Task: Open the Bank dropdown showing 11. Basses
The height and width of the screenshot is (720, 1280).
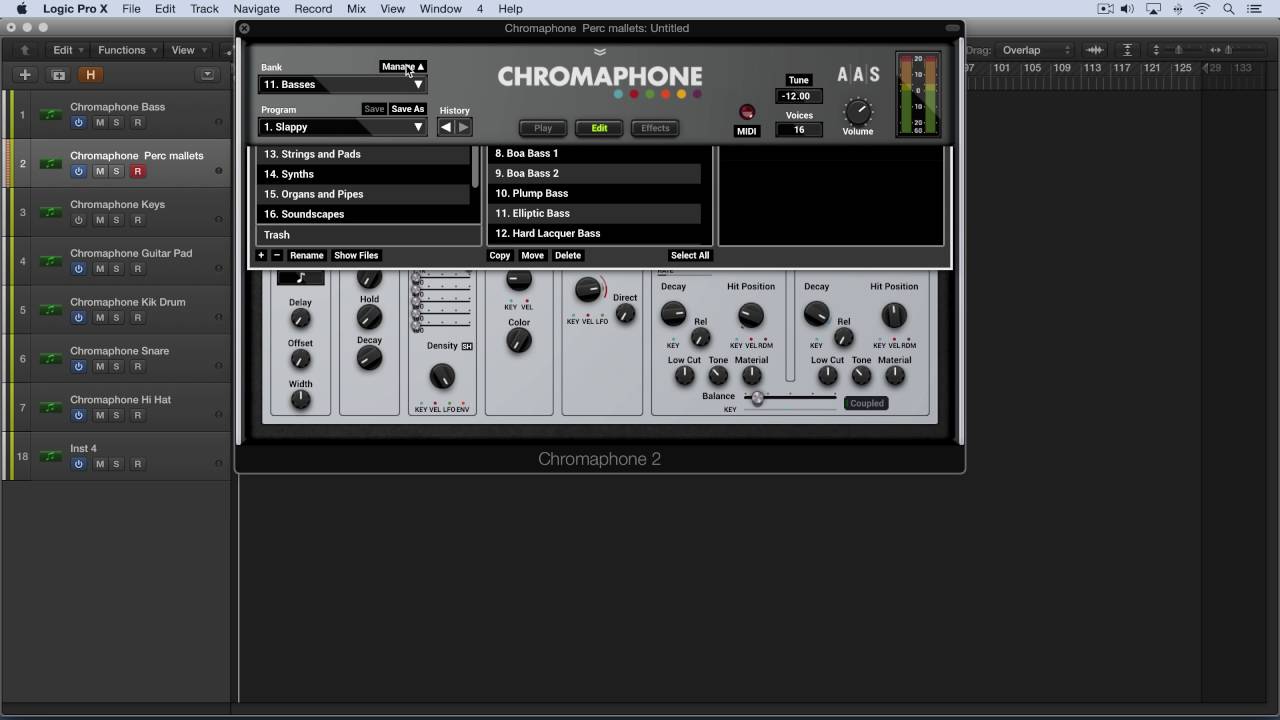Action: (343, 85)
